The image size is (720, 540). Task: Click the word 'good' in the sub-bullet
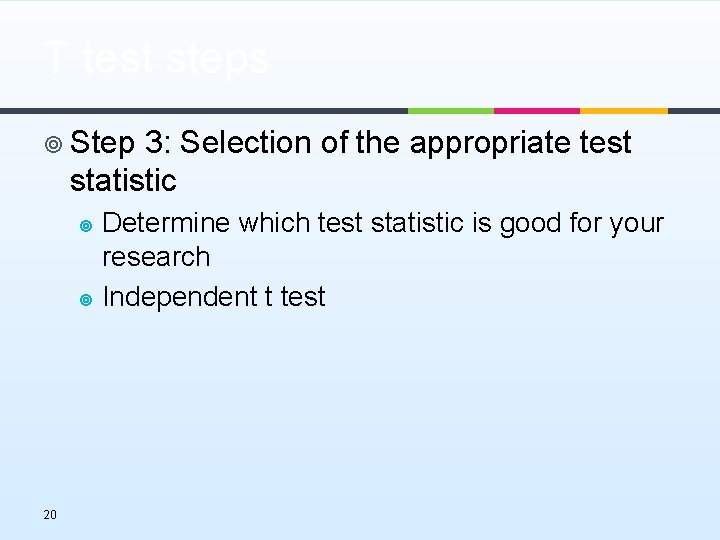530,225
